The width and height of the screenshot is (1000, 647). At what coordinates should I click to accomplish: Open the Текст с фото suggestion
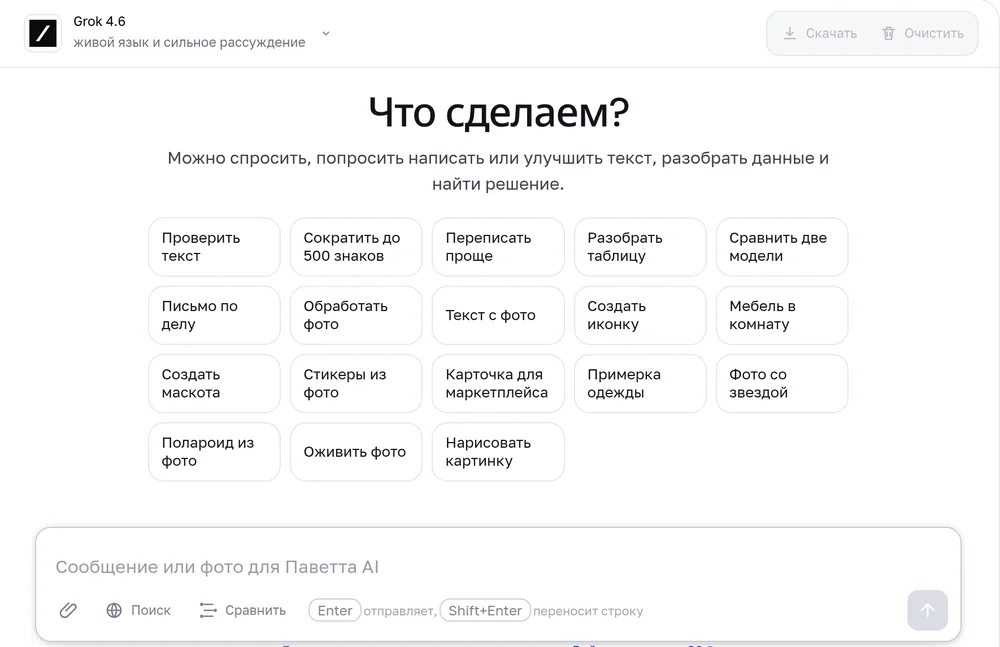(498, 315)
